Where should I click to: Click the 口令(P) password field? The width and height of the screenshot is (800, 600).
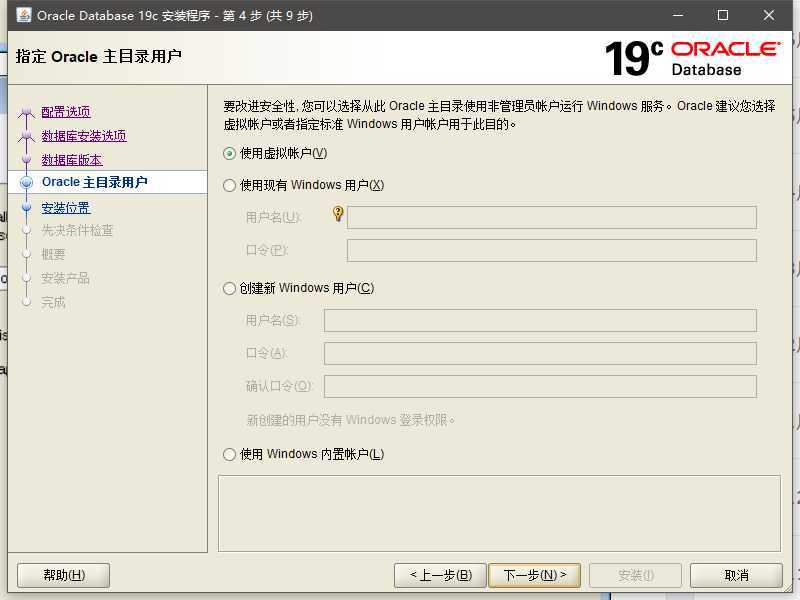[x=552, y=251]
